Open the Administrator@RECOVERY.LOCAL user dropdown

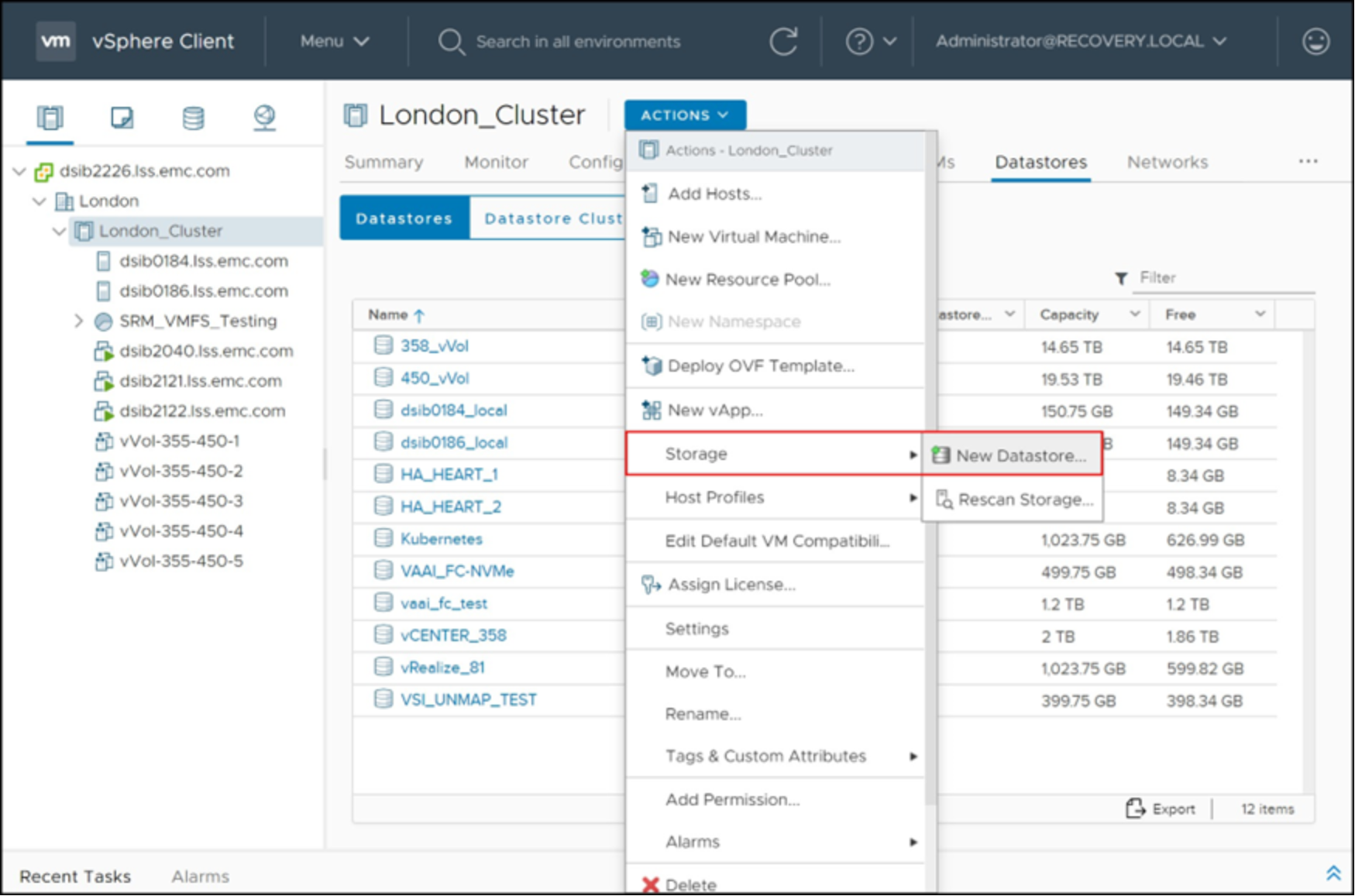point(1080,41)
